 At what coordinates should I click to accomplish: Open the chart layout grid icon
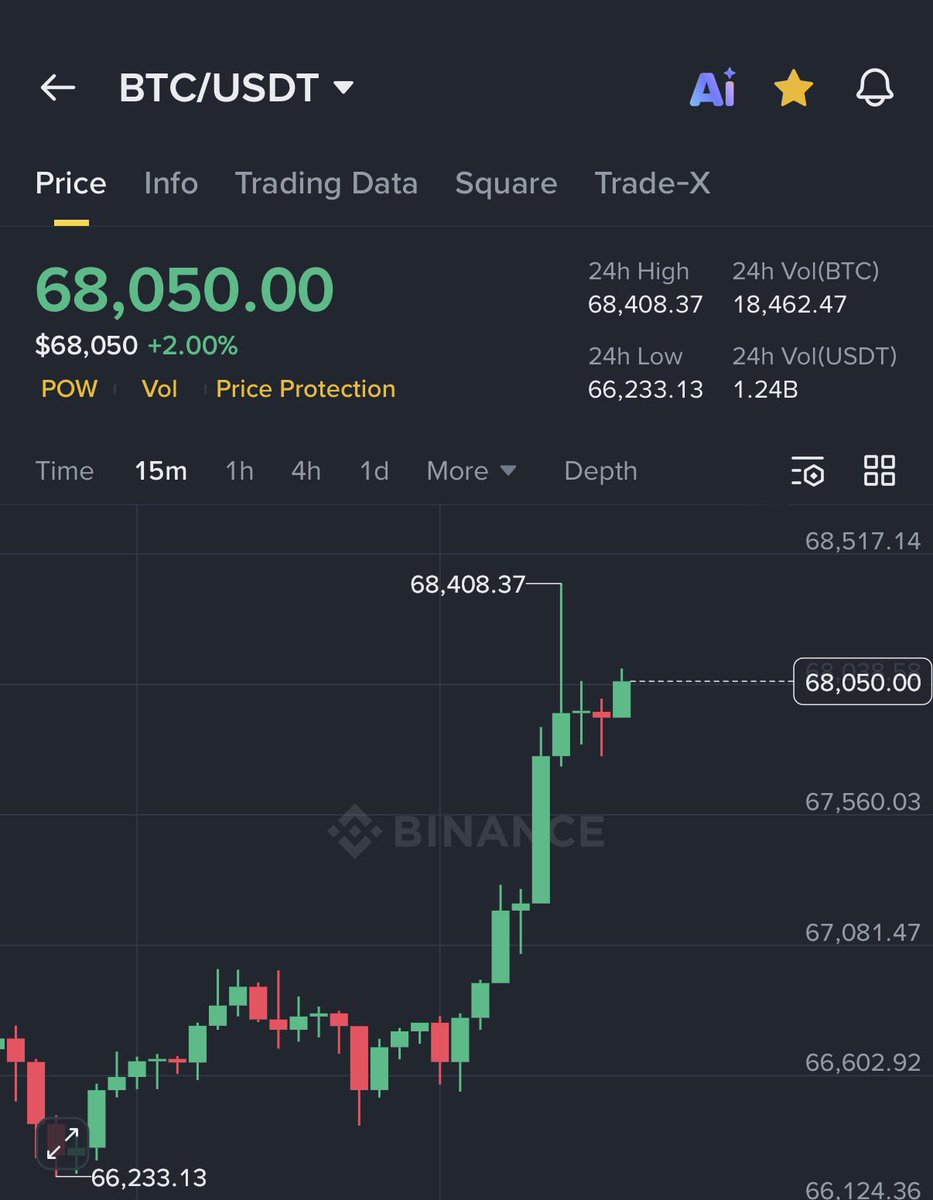[880, 470]
